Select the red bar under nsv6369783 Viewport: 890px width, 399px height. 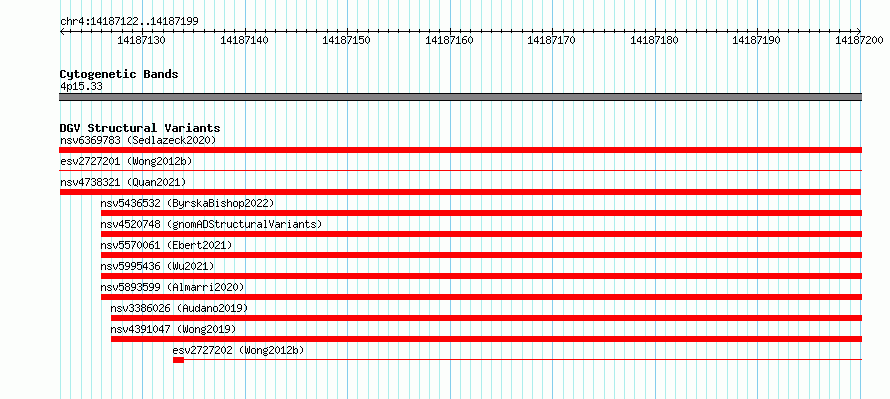click(x=460, y=150)
